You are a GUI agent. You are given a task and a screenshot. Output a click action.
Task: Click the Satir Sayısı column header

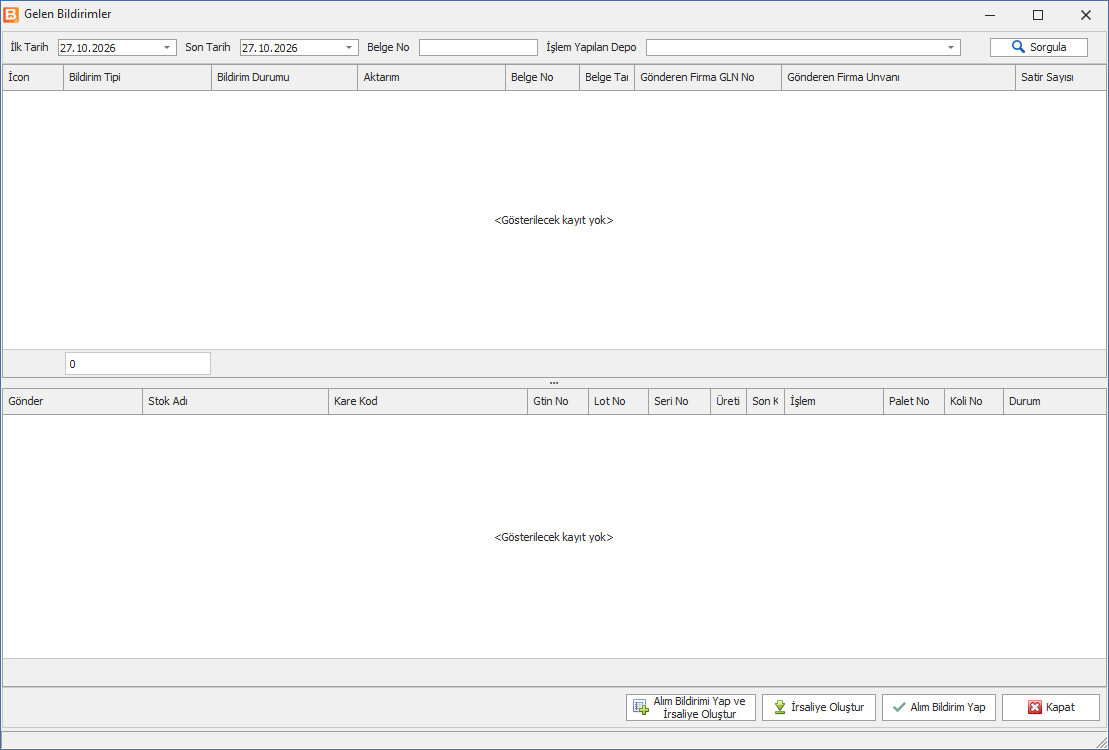(x=1061, y=78)
